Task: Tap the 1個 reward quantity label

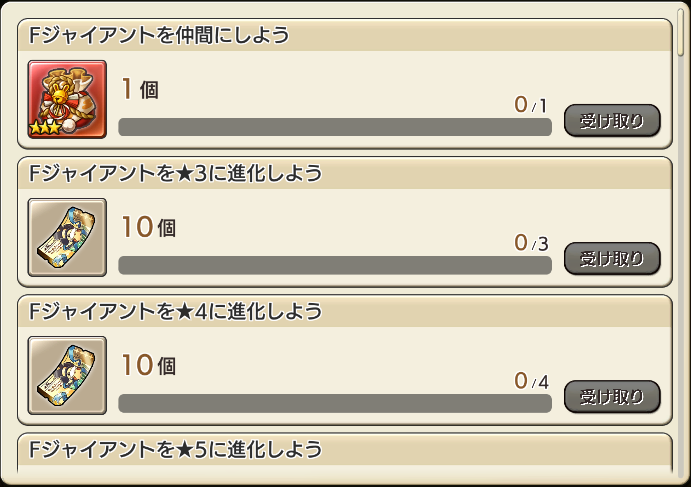Action: tap(140, 89)
